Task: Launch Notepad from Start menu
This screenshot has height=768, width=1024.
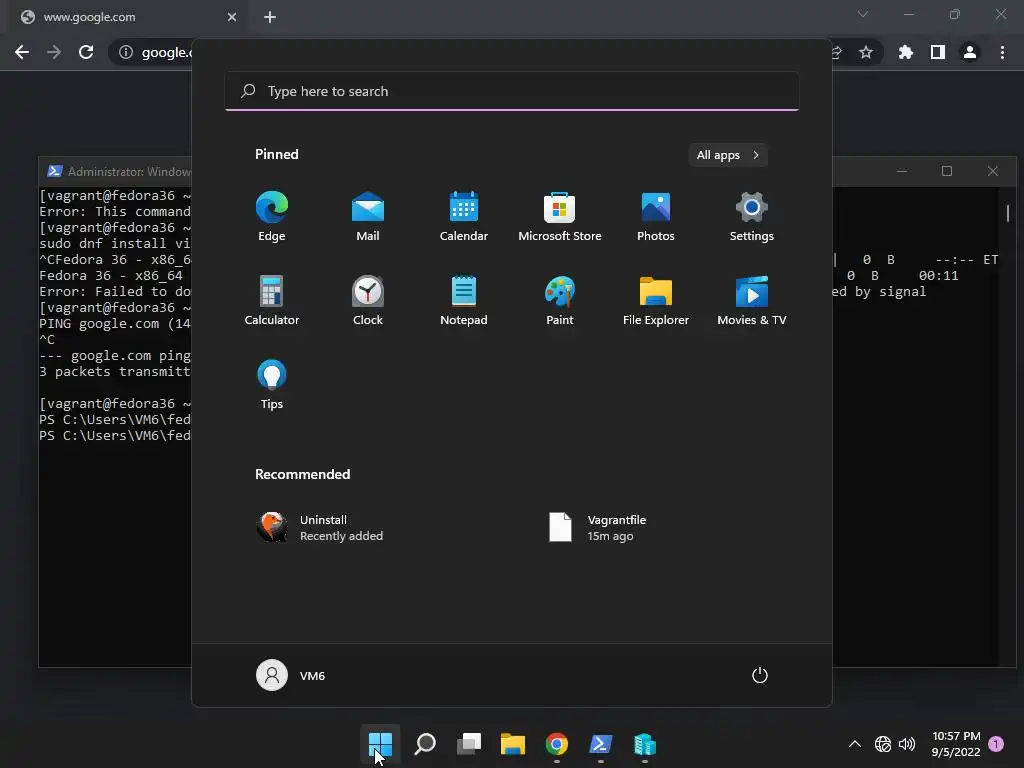Action: coord(464,300)
